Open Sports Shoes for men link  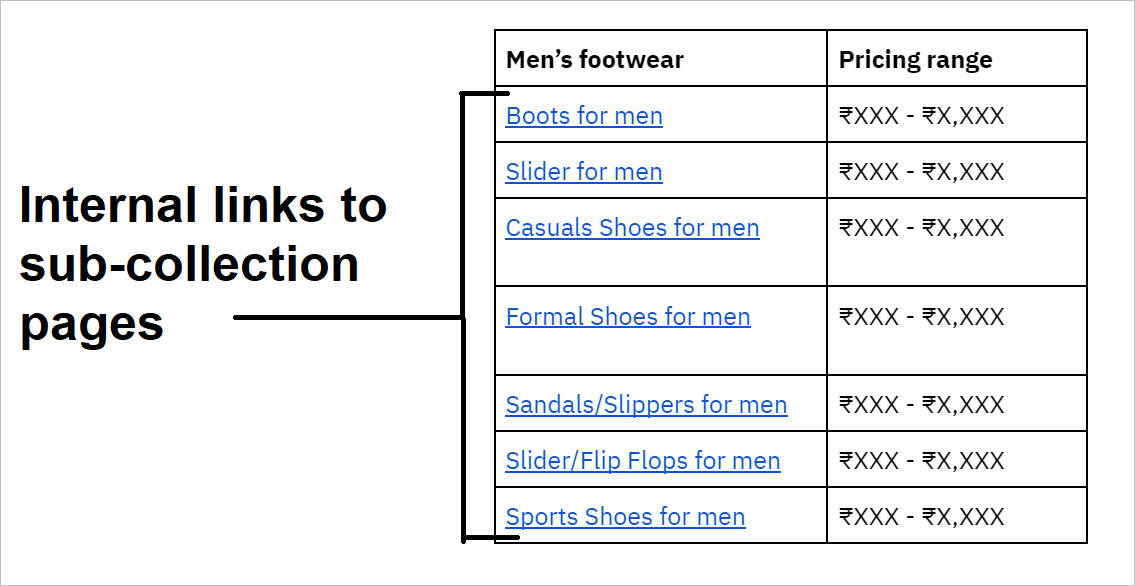[625, 517]
